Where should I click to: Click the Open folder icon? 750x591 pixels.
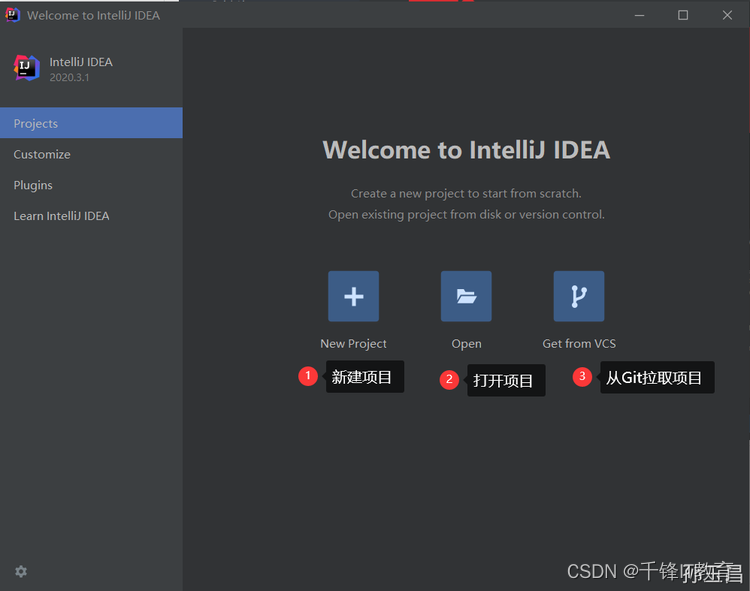[x=466, y=296]
